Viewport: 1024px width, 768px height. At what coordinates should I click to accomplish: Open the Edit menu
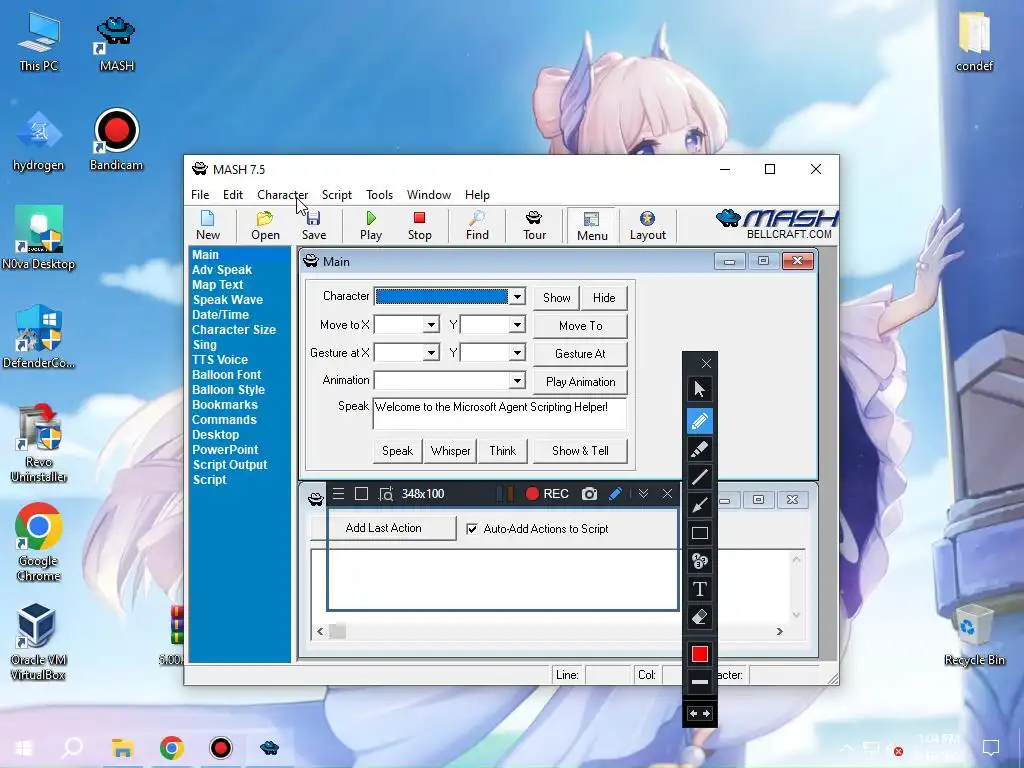[232, 195]
